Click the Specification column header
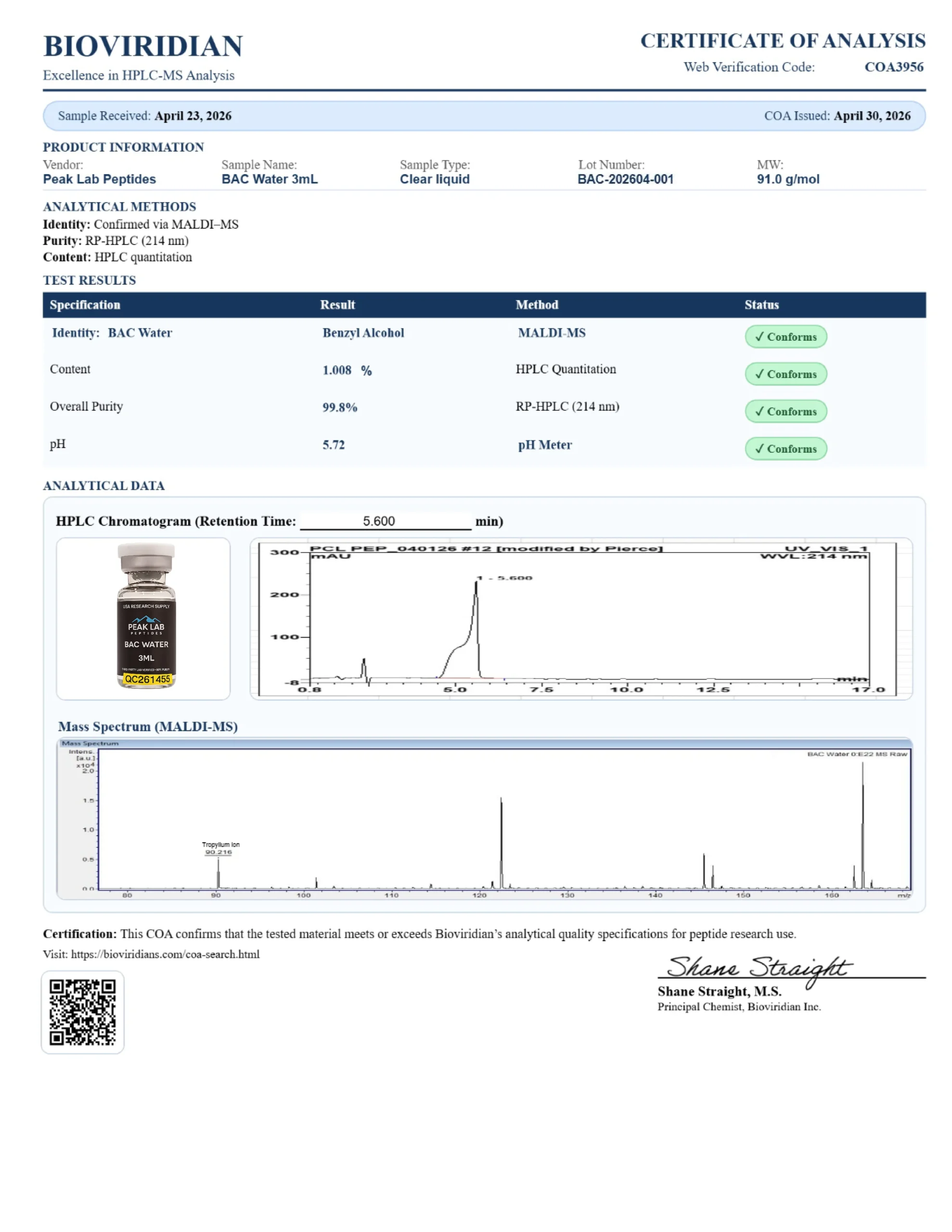952x1232 pixels. point(85,305)
